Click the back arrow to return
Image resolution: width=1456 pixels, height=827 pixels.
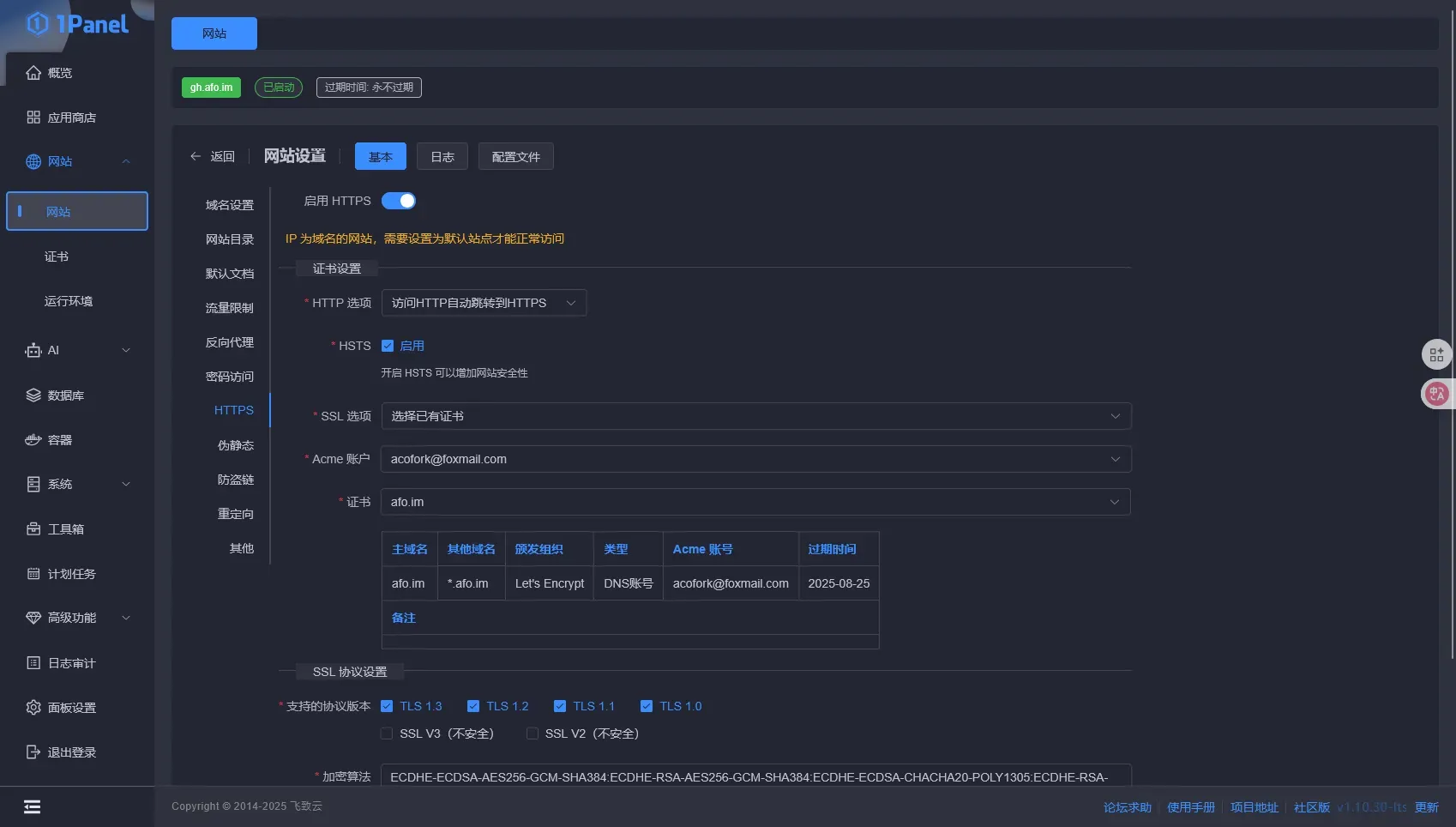tap(196, 156)
